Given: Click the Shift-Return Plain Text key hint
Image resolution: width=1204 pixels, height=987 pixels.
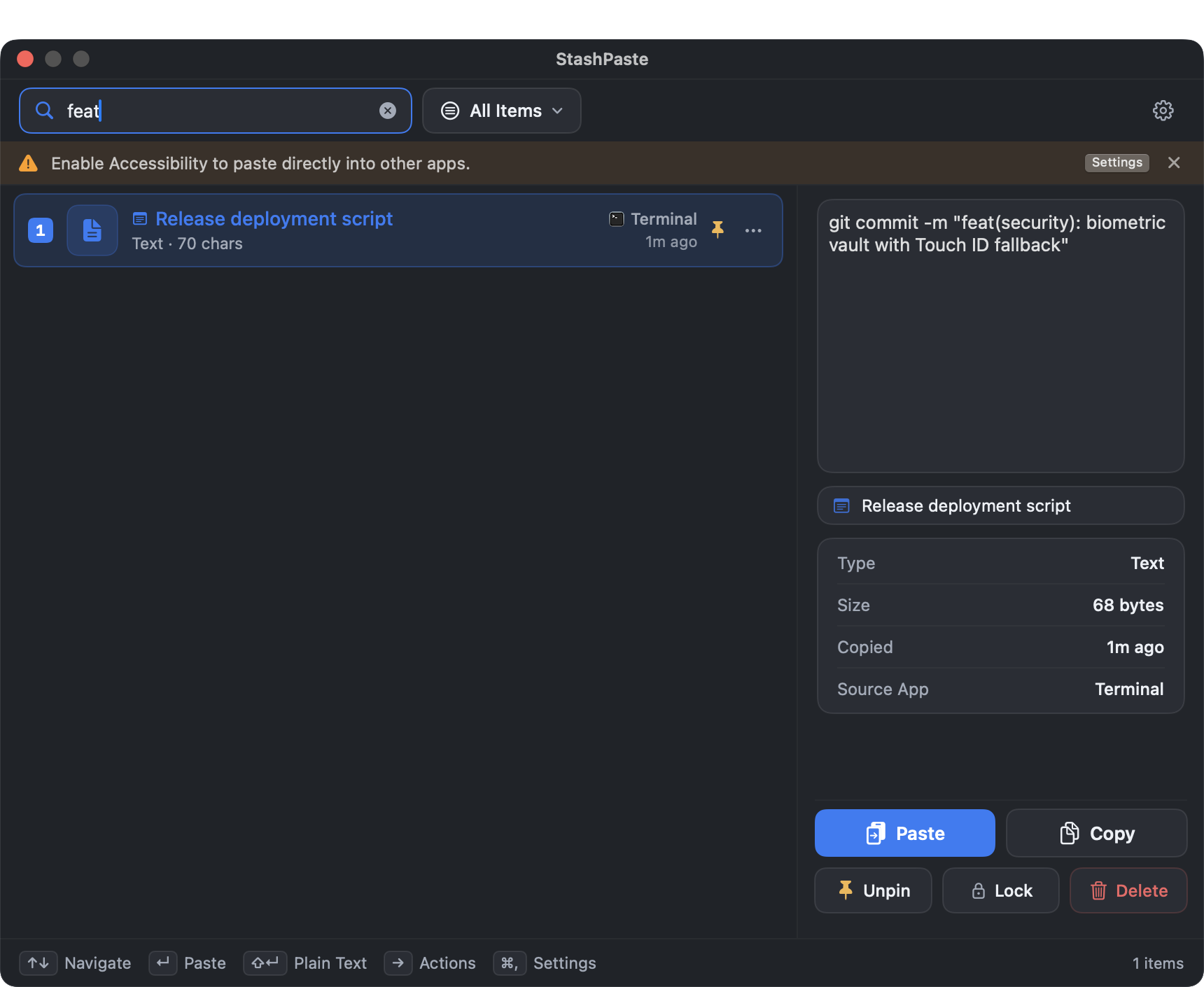Looking at the screenshot, I should coord(265,963).
